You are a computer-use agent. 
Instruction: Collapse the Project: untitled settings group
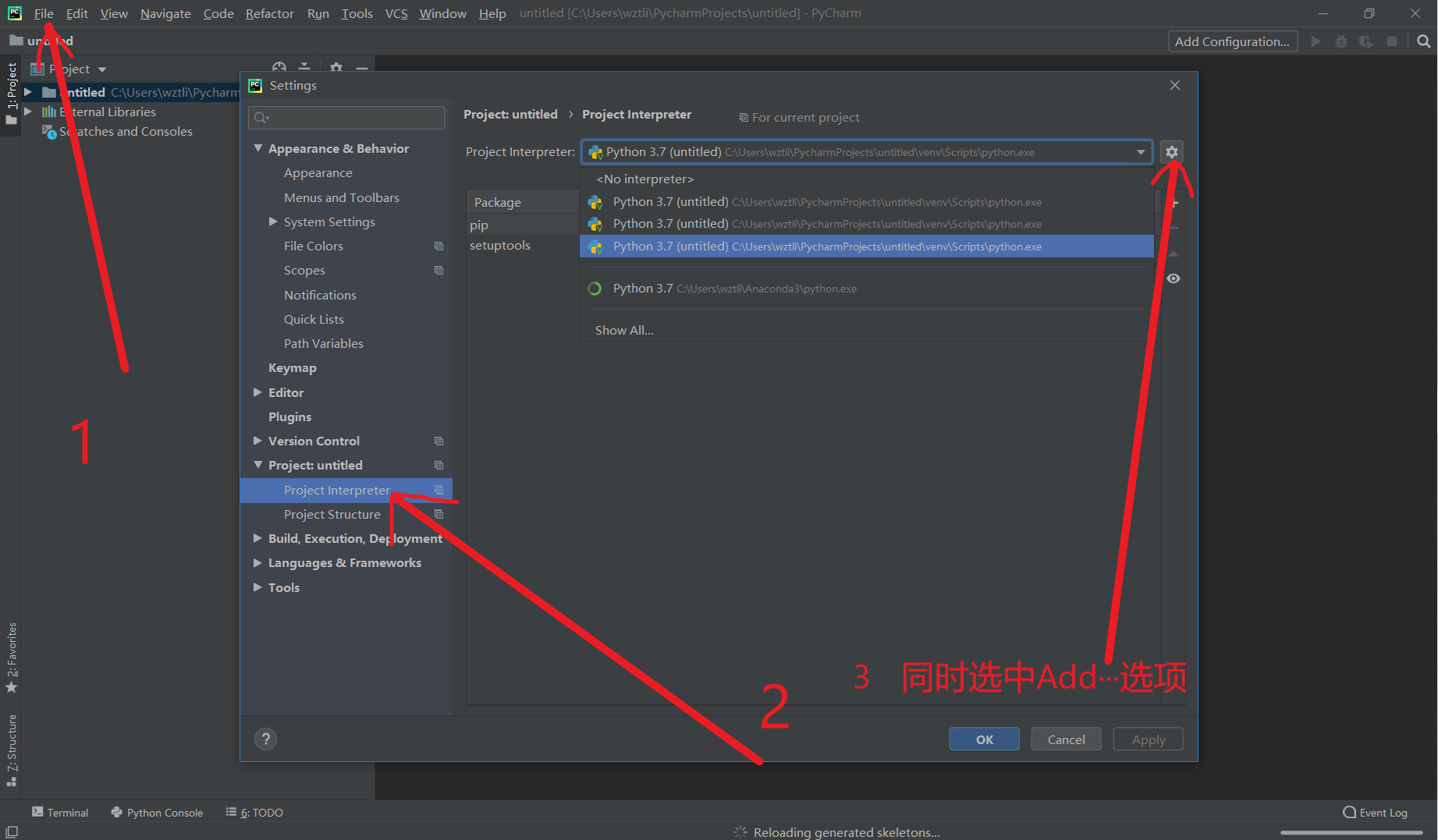pos(257,465)
